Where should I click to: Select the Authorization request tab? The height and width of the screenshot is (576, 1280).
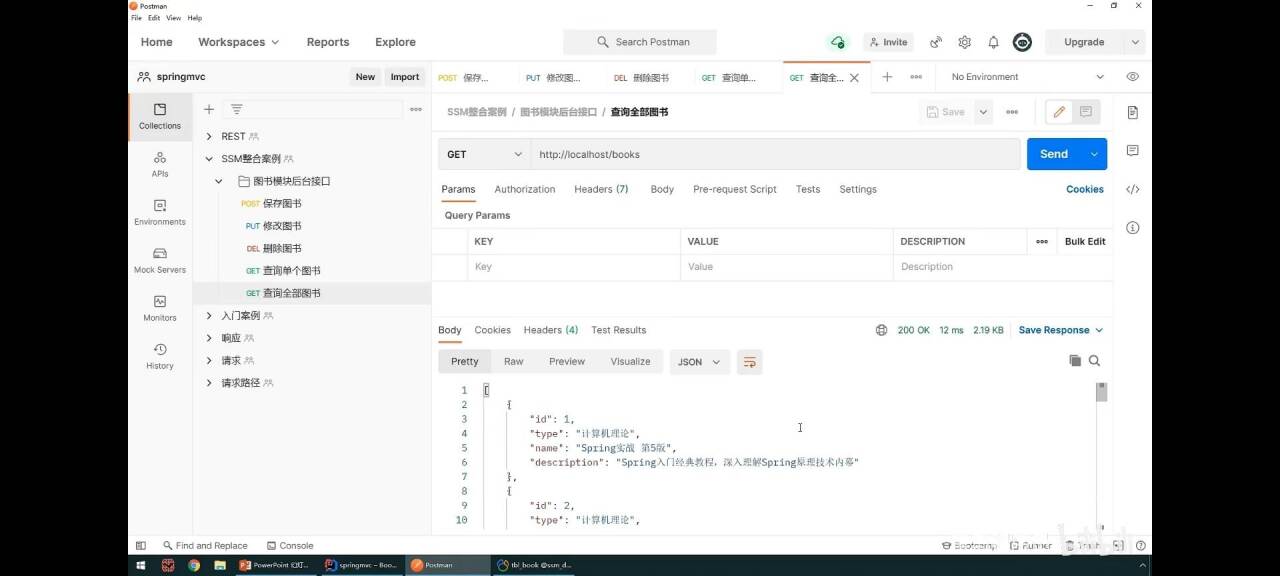tap(524, 189)
